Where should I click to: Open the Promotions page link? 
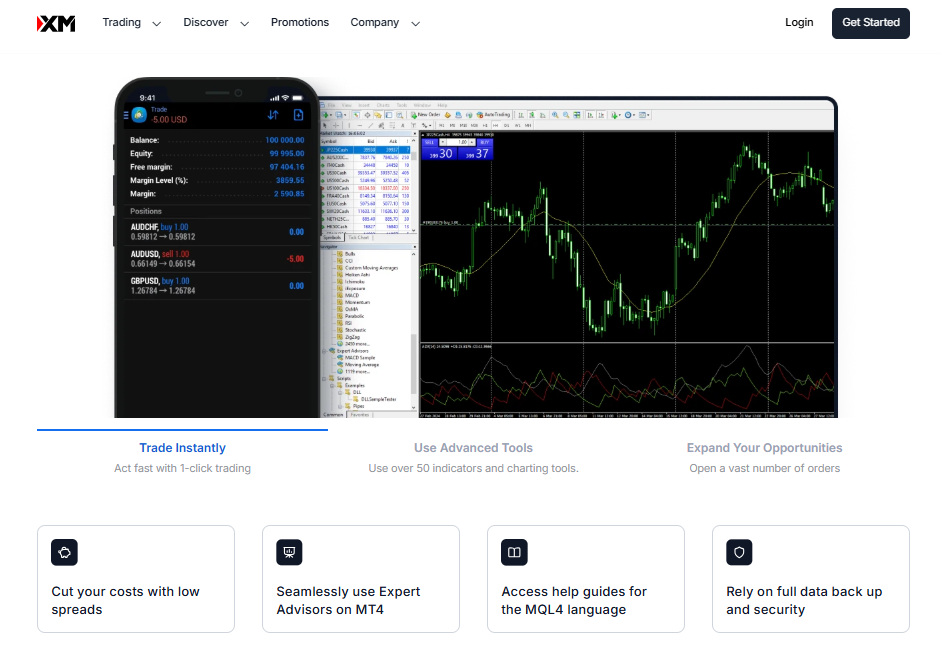(x=299, y=23)
